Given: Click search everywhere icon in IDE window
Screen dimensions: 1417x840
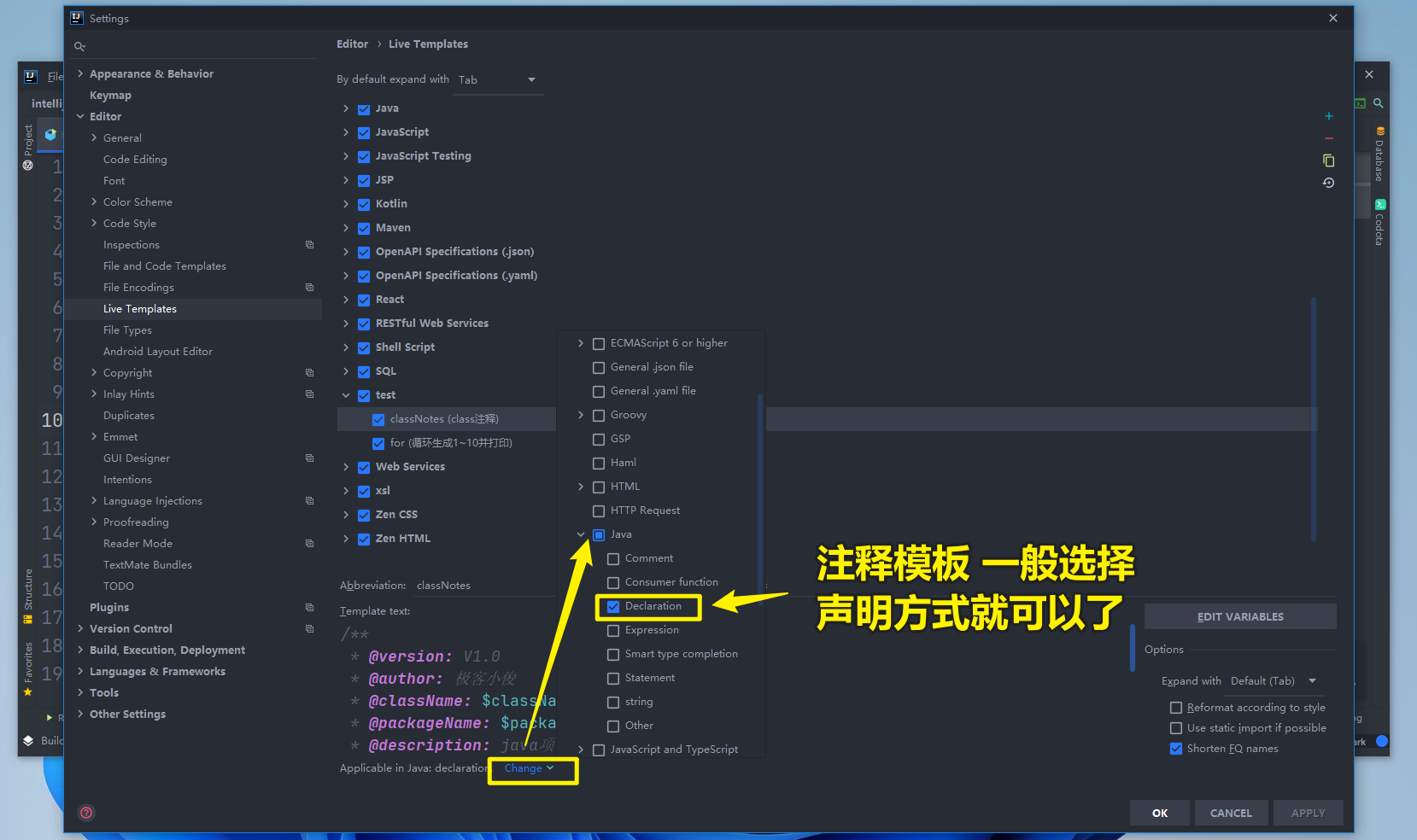Looking at the screenshot, I should (1378, 103).
